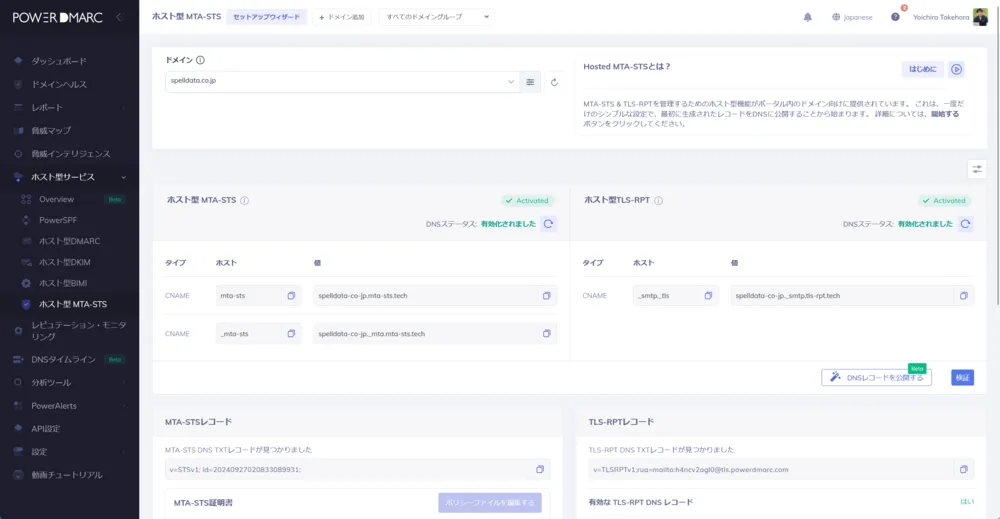The image size is (1000, 519).
Task: Open the help question mark icon
Action: [895, 17]
